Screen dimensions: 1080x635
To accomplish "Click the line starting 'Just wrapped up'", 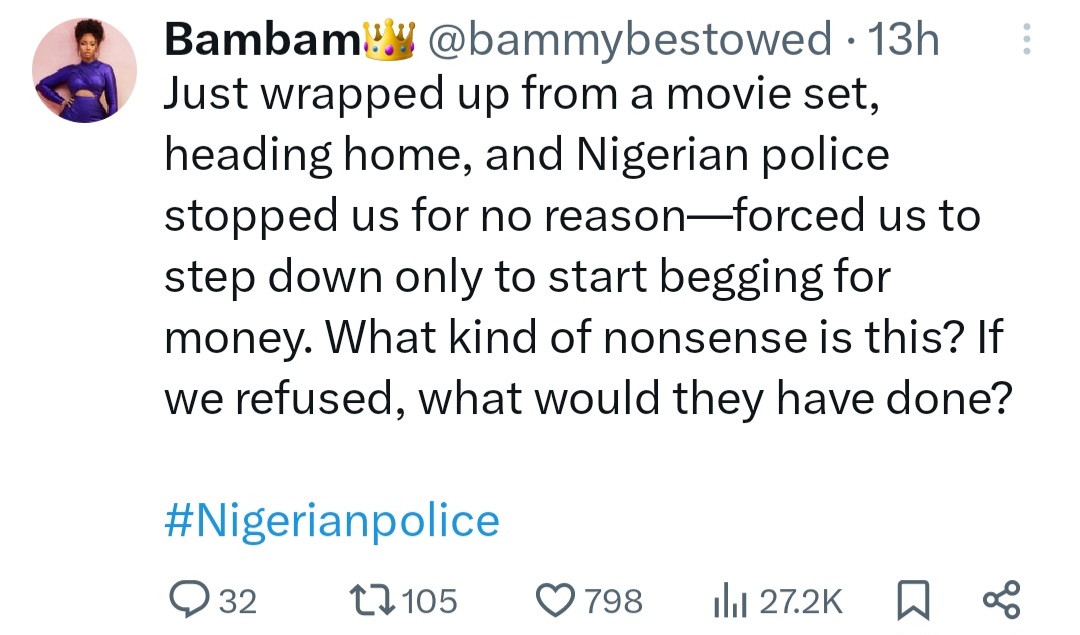I will pyautogui.click(x=524, y=93).
